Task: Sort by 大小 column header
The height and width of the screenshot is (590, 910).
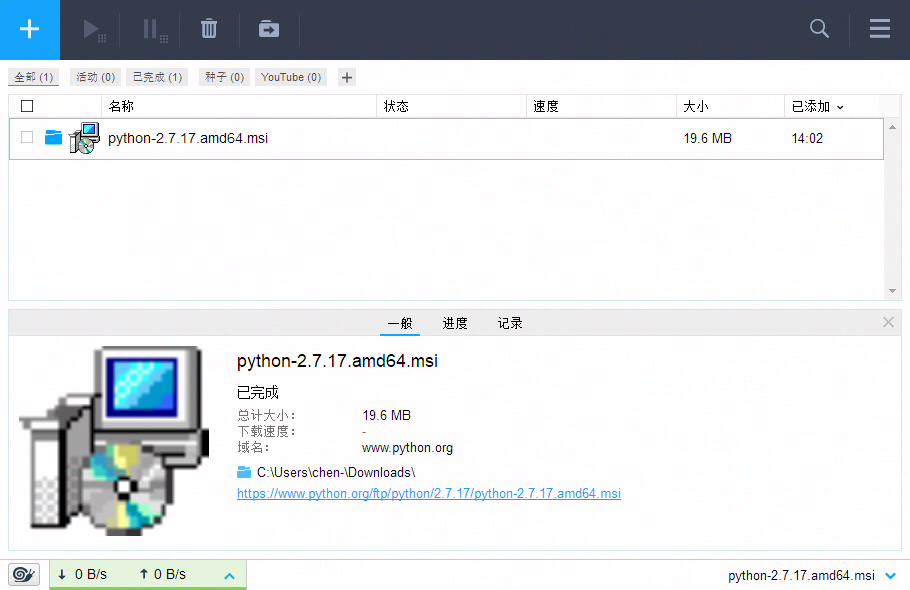Action: (x=730, y=106)
